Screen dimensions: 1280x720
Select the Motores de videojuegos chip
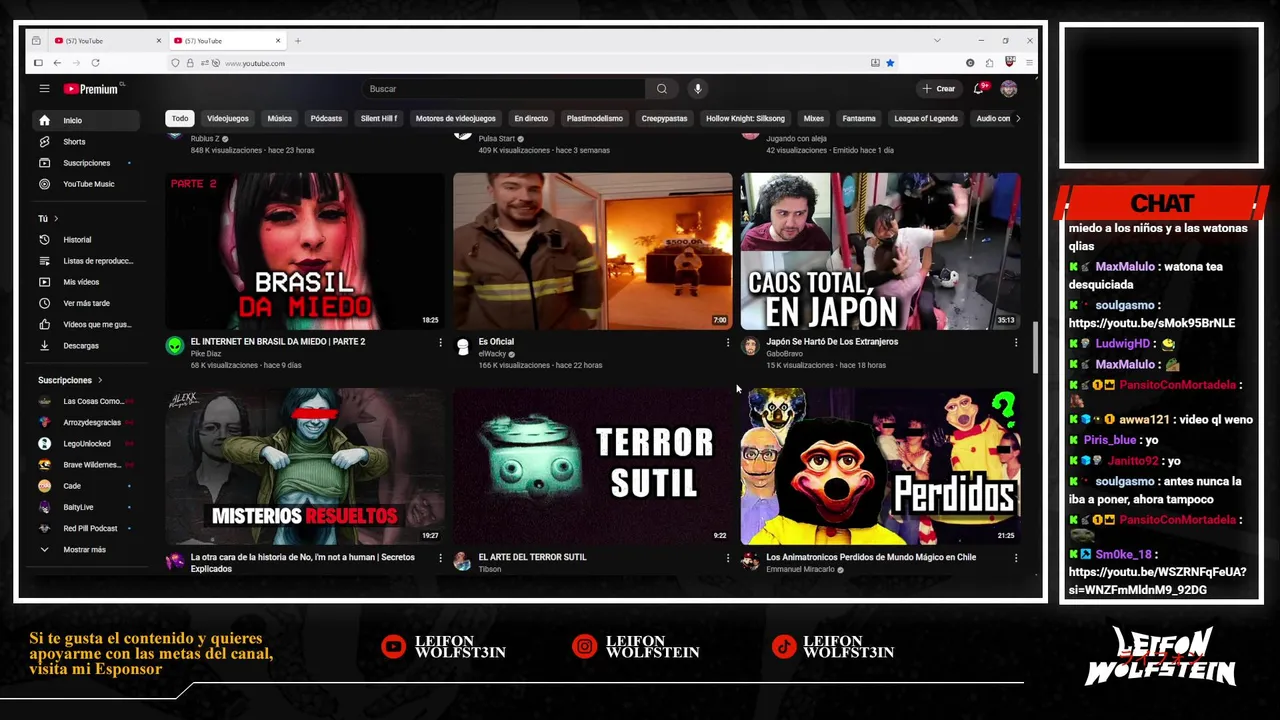[455, 118]
